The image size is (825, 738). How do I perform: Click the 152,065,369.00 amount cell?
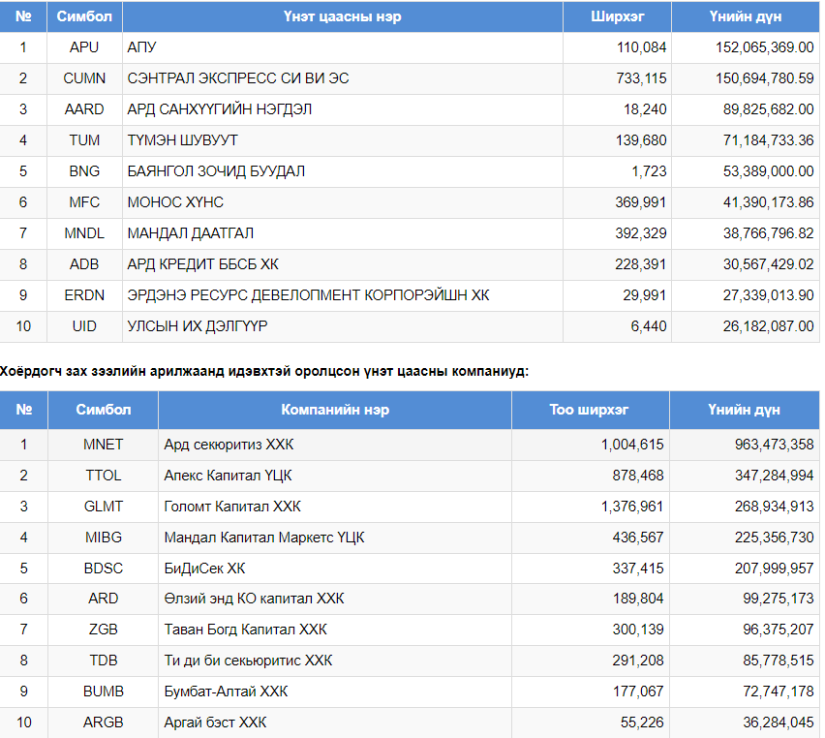tap(746, 47)
